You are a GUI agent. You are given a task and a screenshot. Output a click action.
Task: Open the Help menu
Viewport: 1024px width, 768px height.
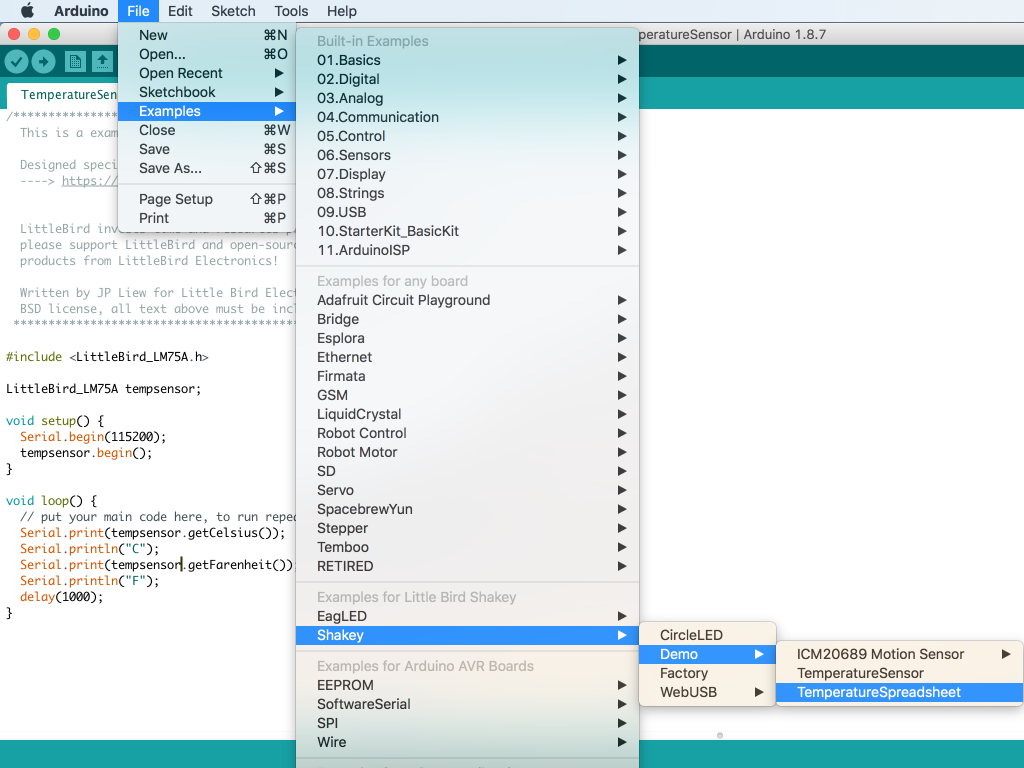point(342,11)
